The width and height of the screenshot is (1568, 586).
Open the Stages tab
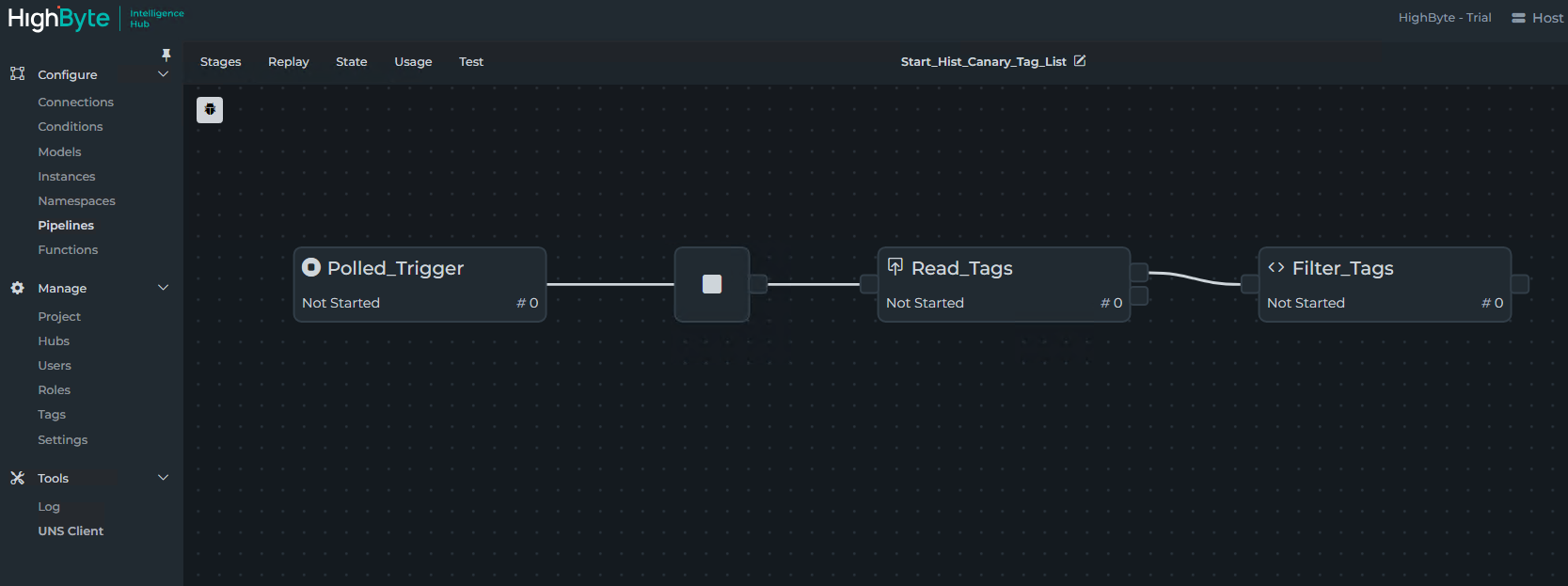pyautogui.click(x=220, y=62)
